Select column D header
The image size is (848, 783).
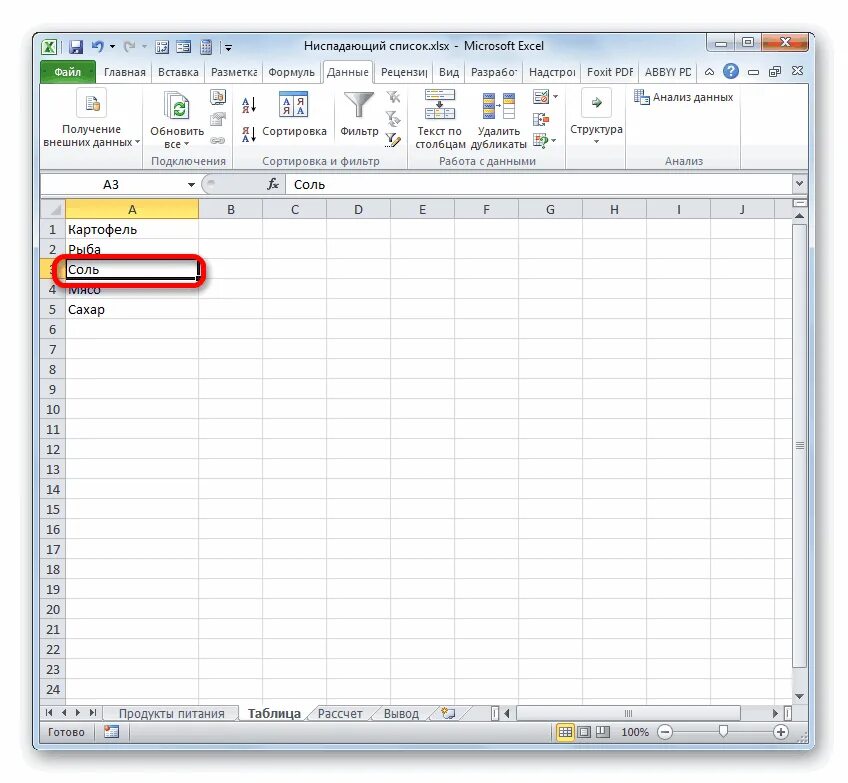[x=358, y=210]
